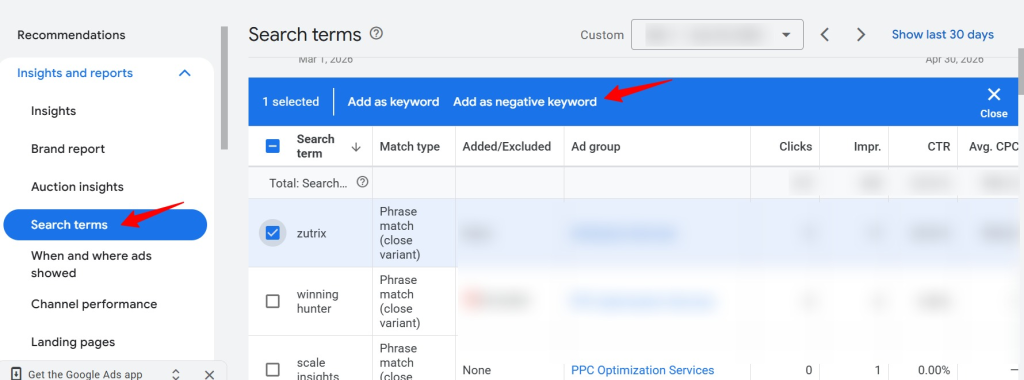Collapse the Insights and reports section
This screenshot has width=1024, height=380.
[x=185, y=73]
